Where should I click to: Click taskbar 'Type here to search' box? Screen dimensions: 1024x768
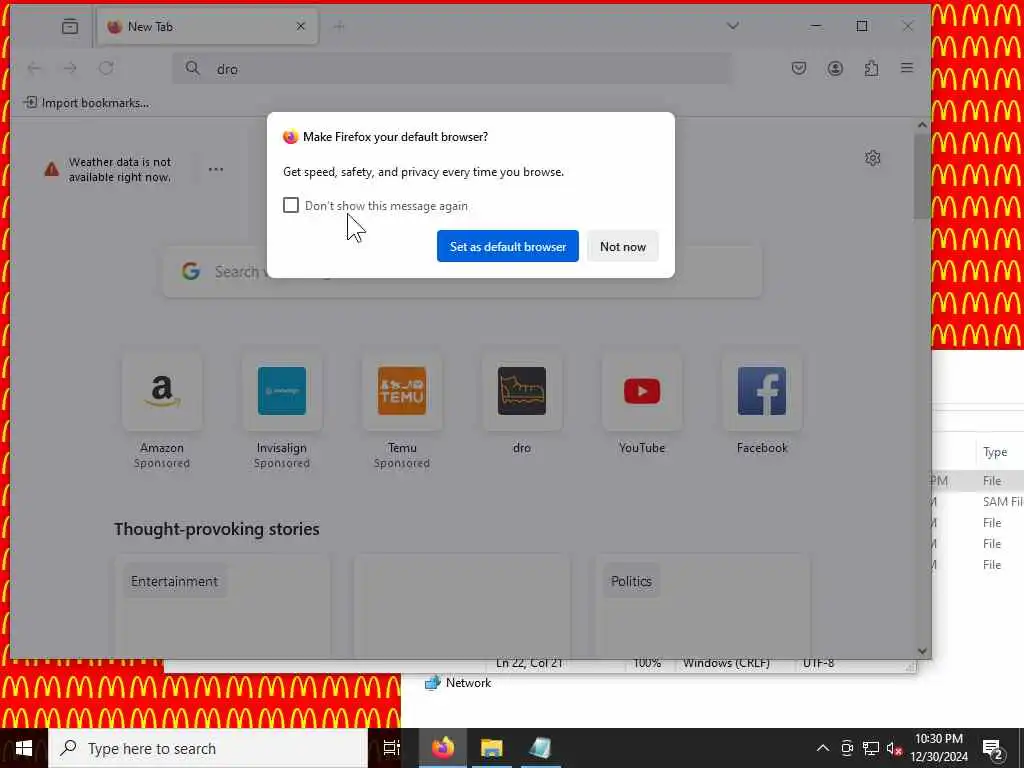(x=208, y=748)
